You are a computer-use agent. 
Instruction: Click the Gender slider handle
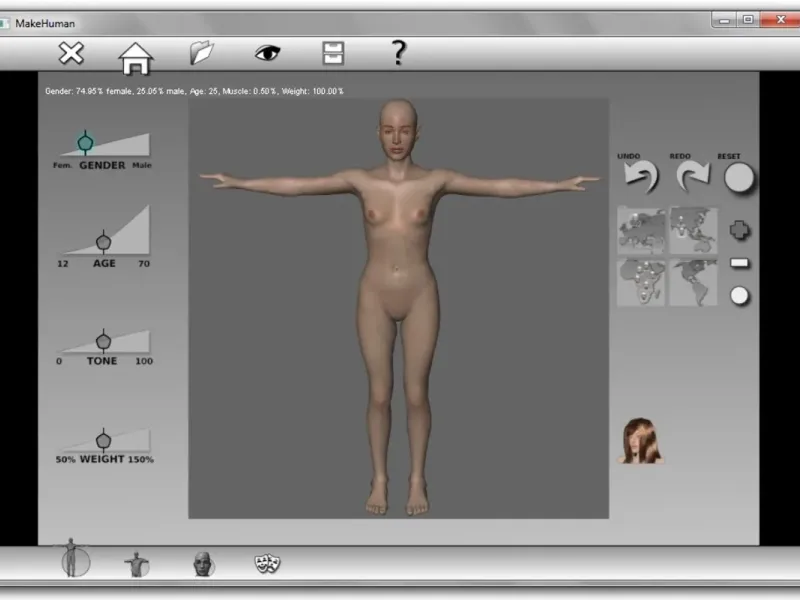point(85,142)
